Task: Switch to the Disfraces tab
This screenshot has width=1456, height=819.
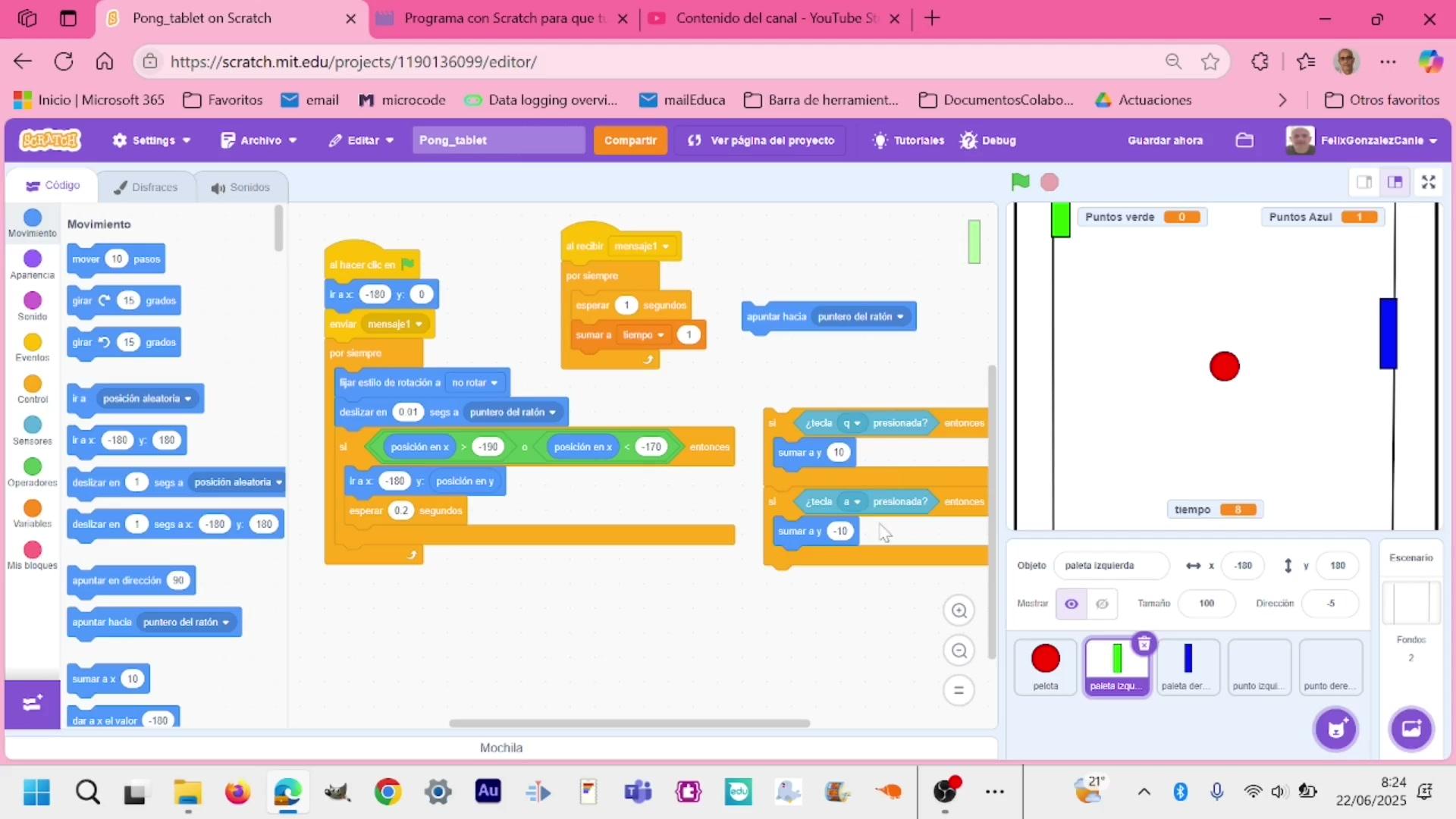Action: 146,187
